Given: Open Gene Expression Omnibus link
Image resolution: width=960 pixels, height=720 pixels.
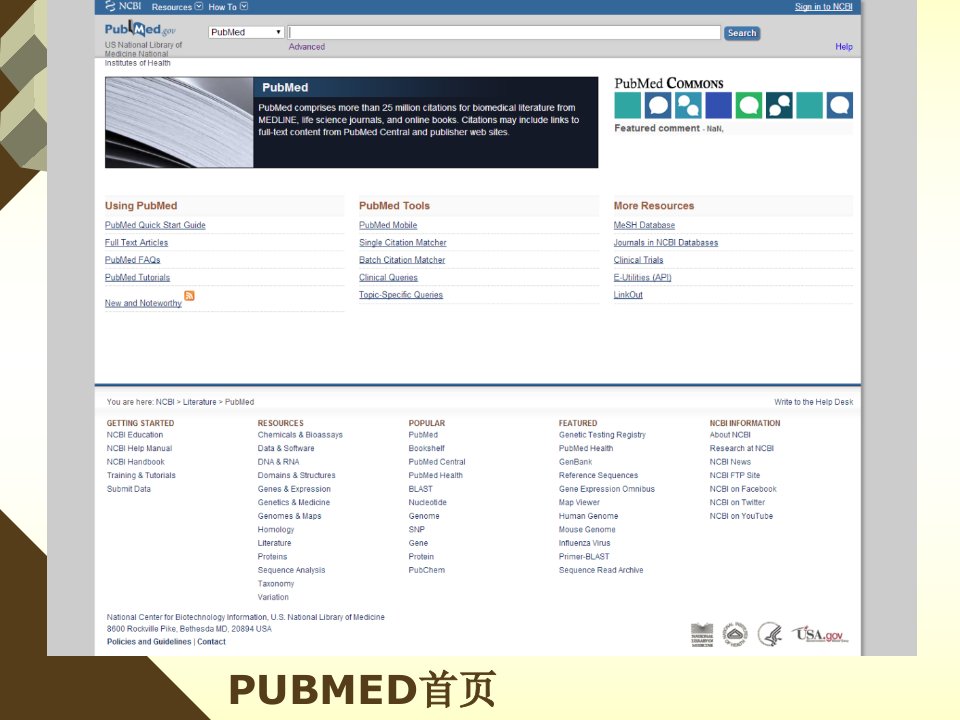Looking at the screenshot, I should click(607, 489).
